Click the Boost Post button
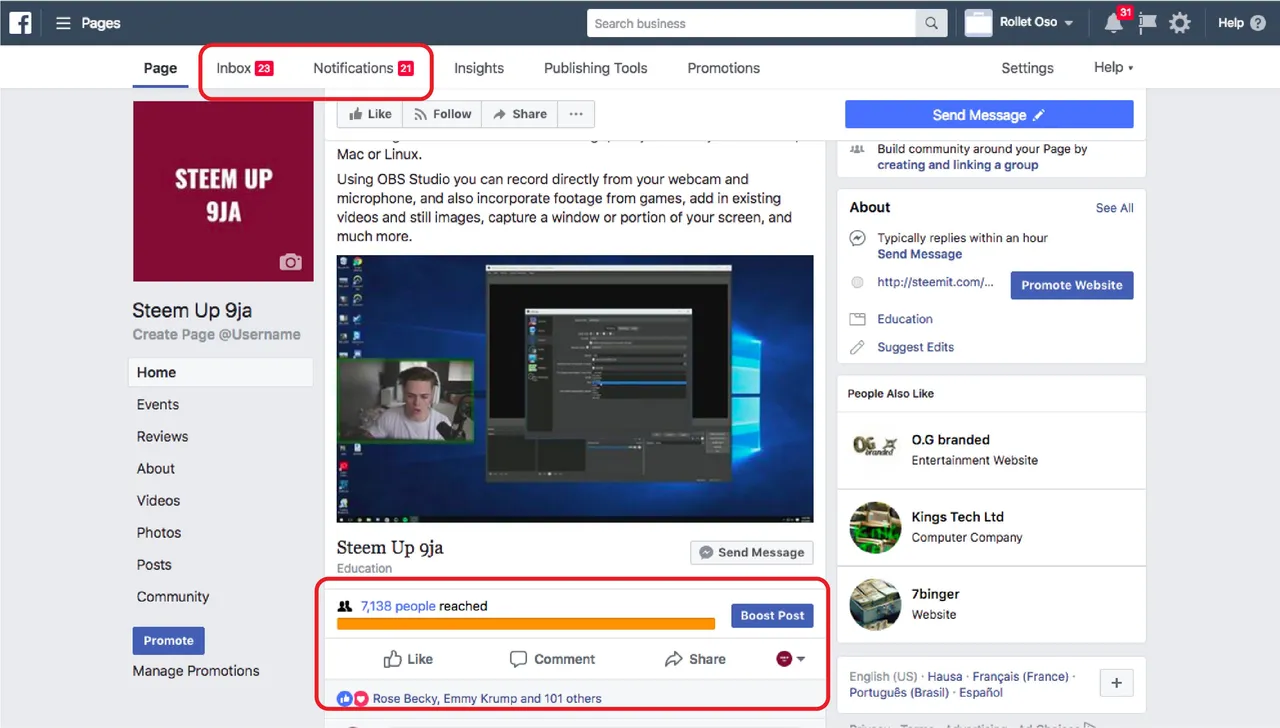 point(772,615)
